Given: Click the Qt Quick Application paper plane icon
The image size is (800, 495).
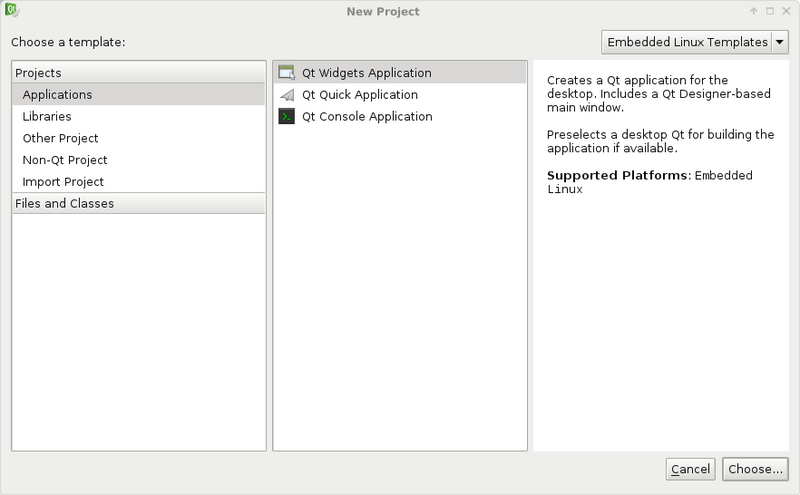Looking at the screenshot, I should pos(287,94).
